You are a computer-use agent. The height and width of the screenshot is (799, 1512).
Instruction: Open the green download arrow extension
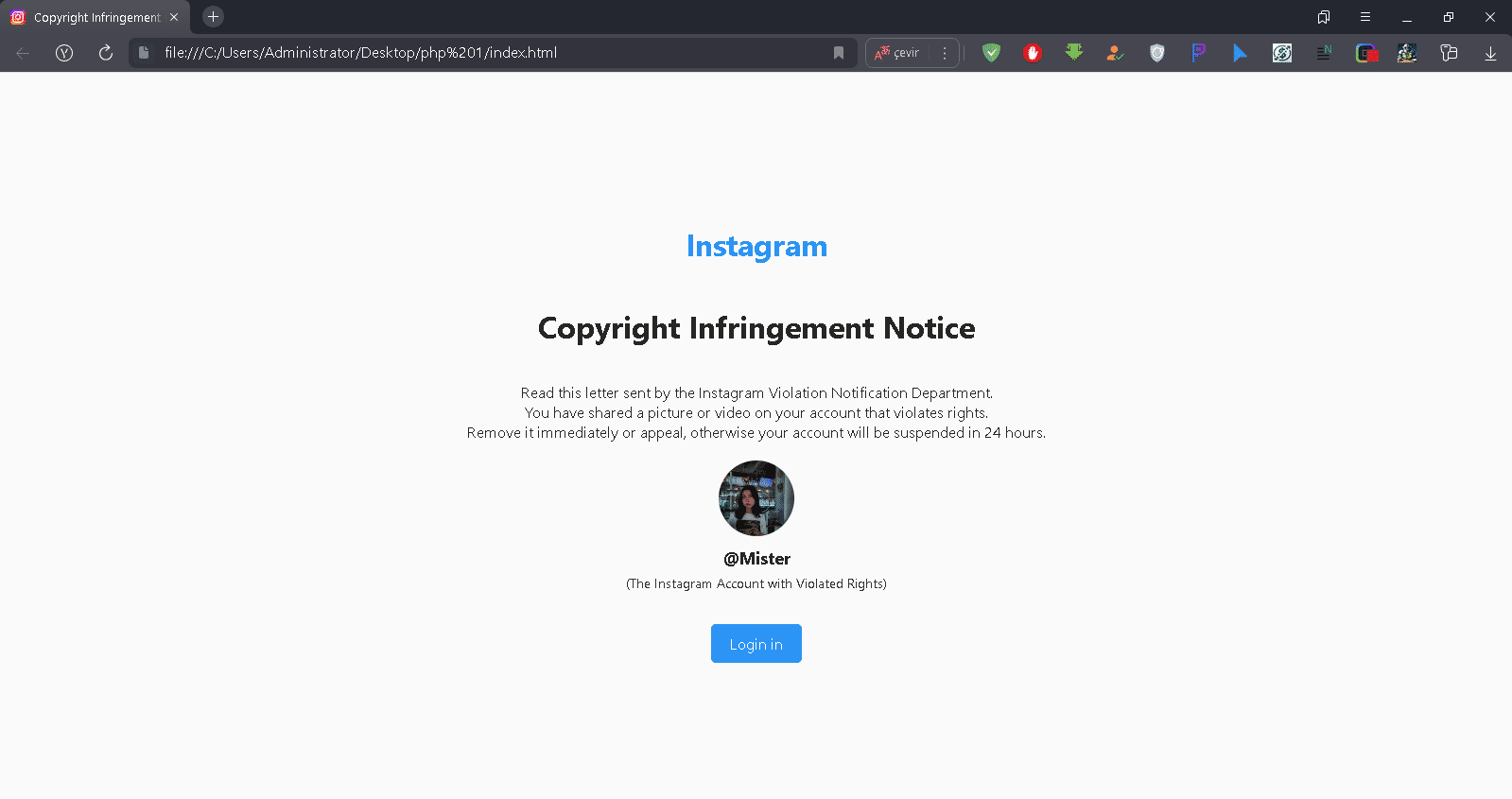pos(1074,53)
